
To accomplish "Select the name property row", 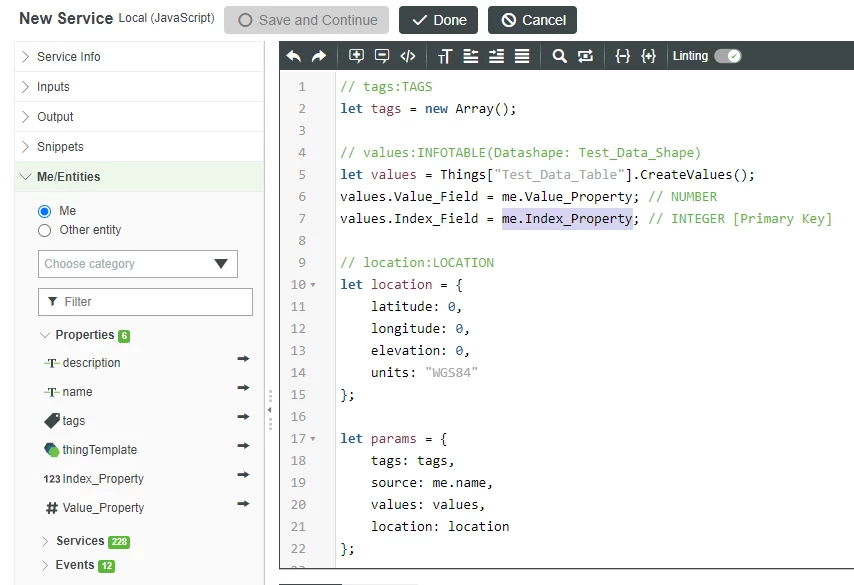I will [x=145, y=392].
